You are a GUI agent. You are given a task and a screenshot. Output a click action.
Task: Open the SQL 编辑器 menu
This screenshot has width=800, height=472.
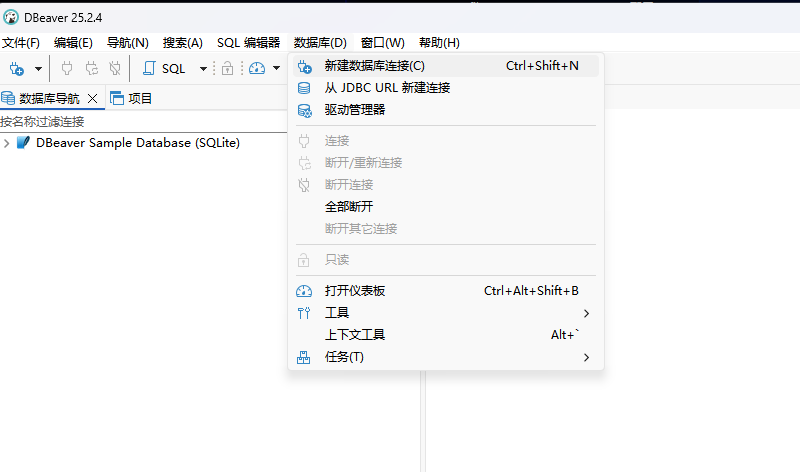(248, 43)
